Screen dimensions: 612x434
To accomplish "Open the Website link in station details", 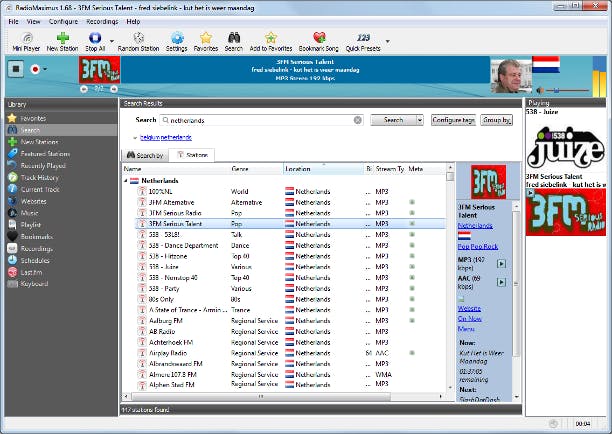I will (469, 309).
